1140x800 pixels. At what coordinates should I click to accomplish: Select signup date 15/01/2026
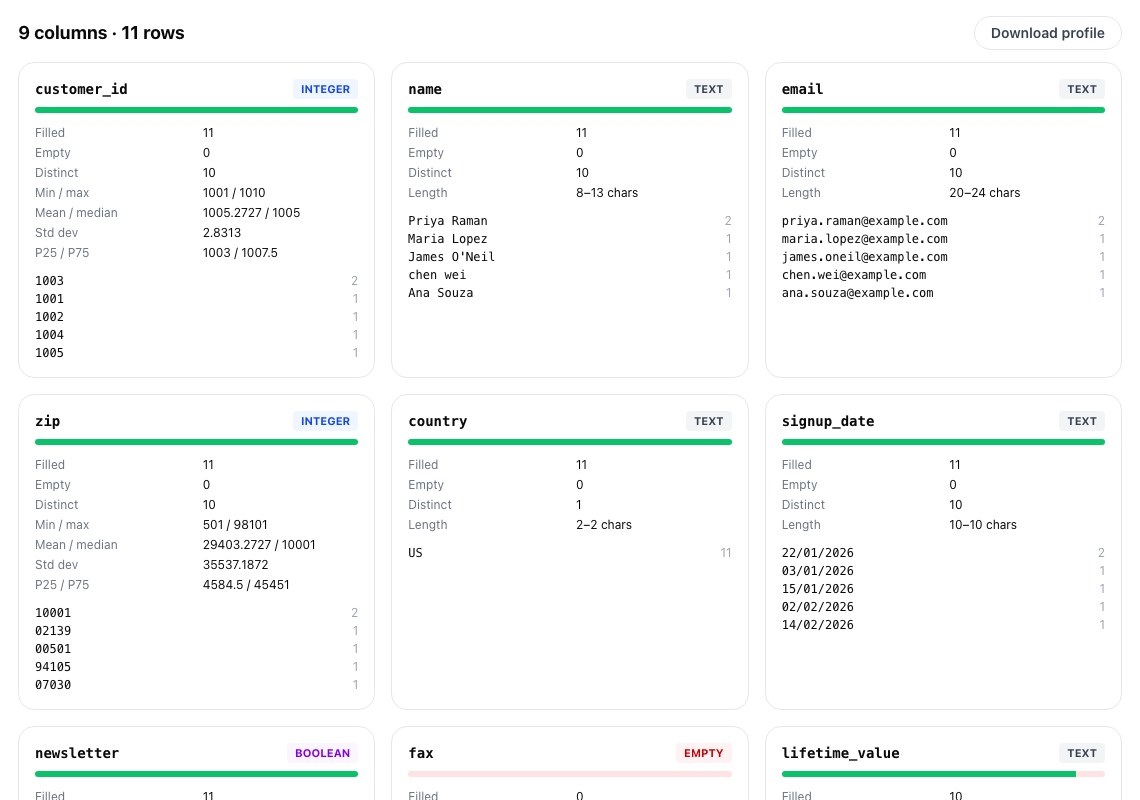pyautogui.click(x=818, y=589)
